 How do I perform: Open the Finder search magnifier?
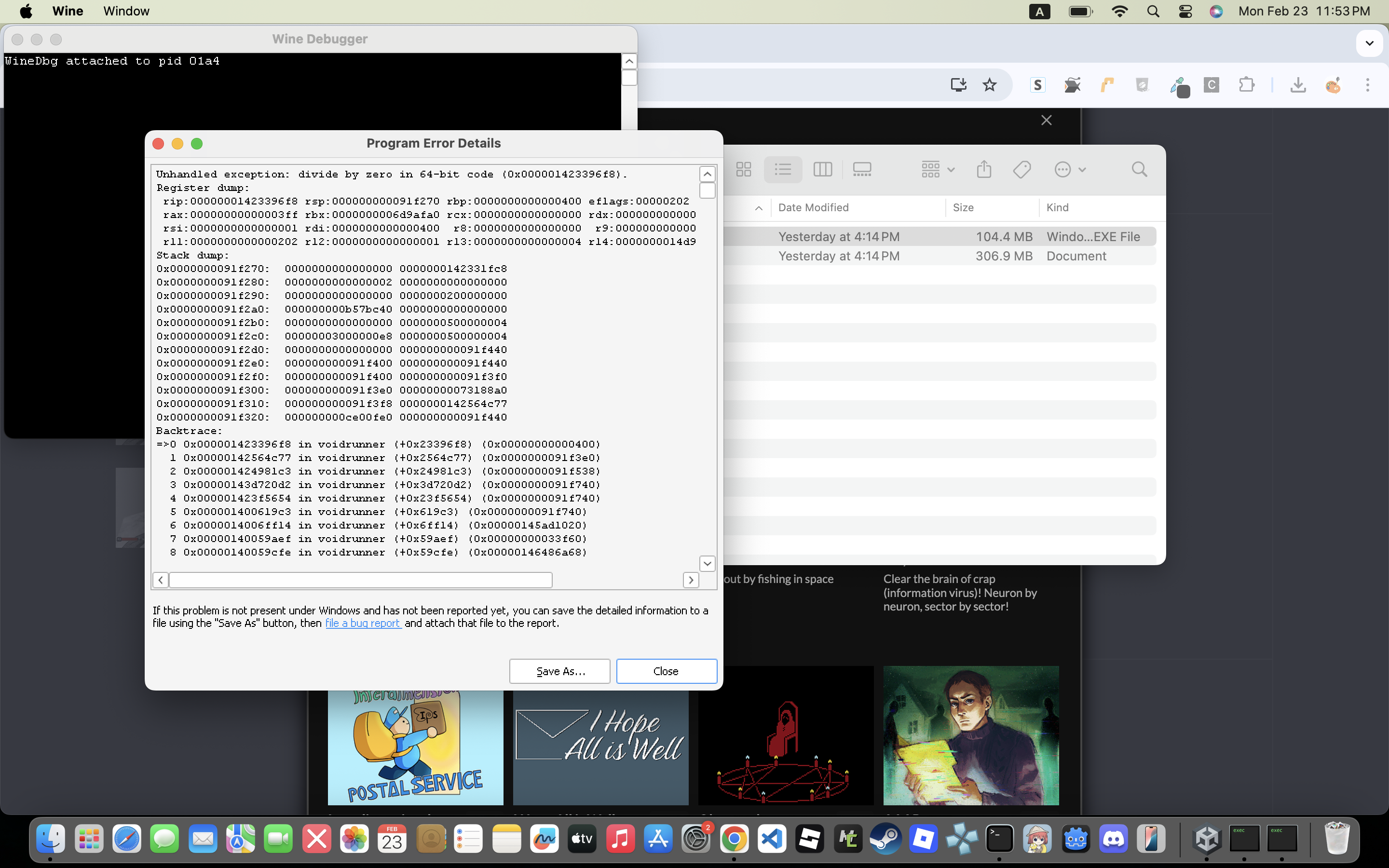(1139, 169)
